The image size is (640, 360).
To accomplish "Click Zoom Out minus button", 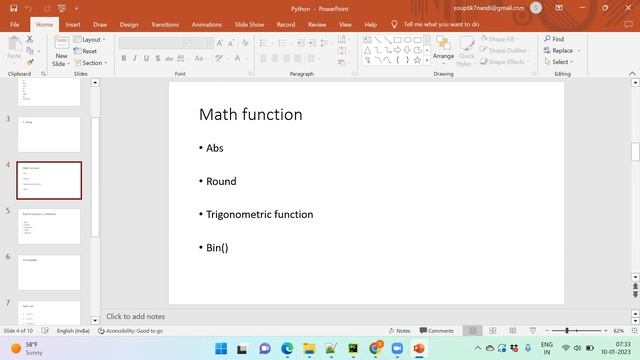I will pyautogui.click(x=547, y=331).
